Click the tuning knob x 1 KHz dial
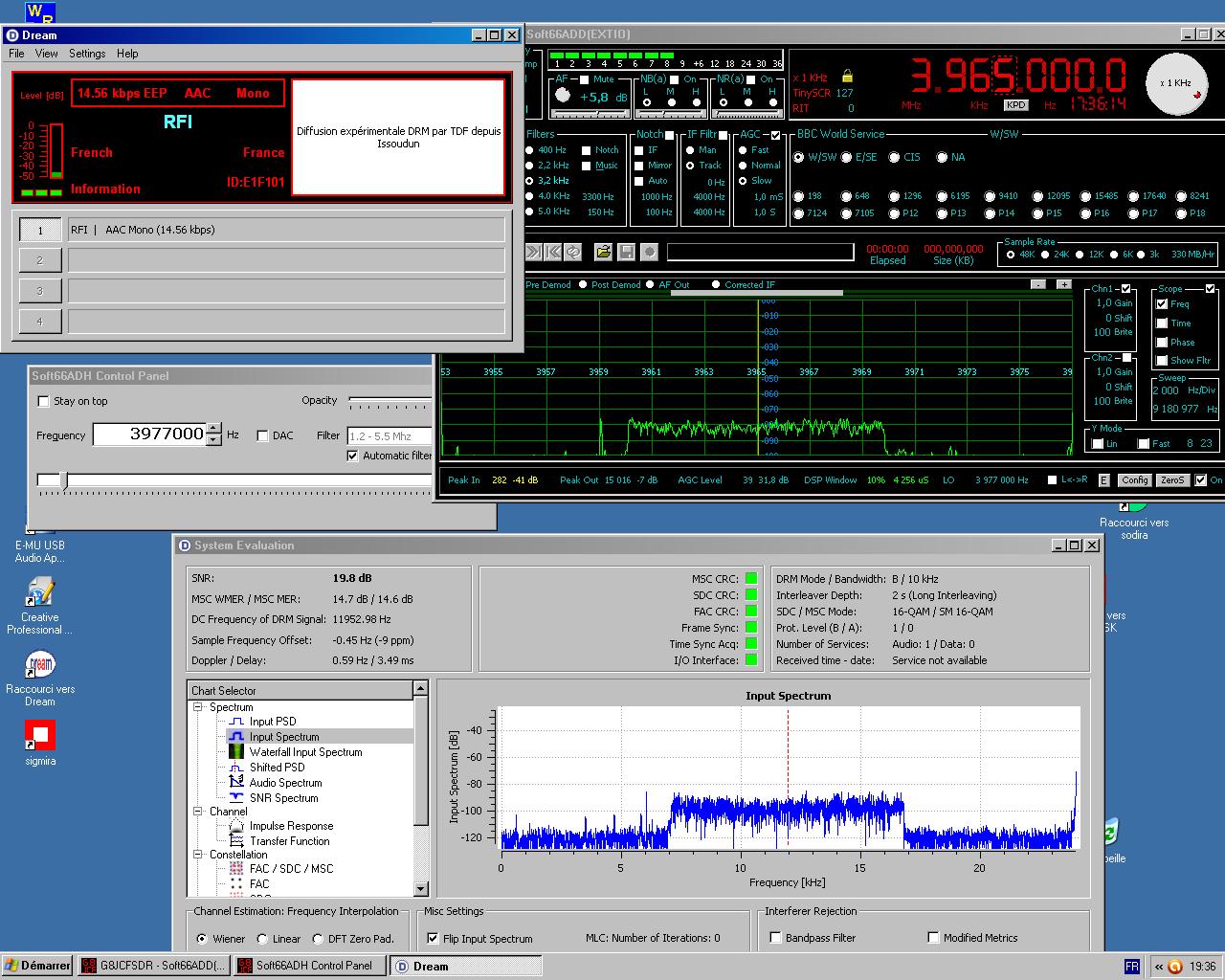Viewport: 1225px width, 980px height. pyautogui.click(x=1176, y=83)
